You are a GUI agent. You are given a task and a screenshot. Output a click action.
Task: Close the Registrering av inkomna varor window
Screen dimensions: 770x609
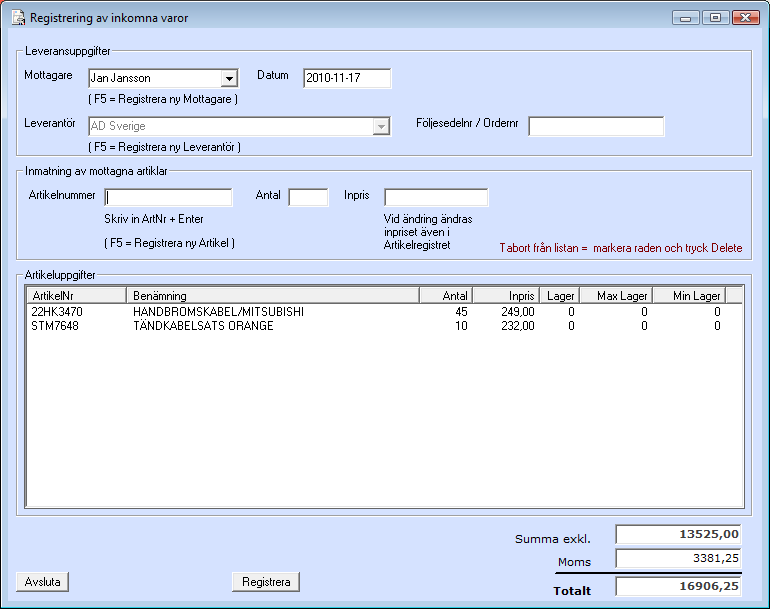(745, 18)
